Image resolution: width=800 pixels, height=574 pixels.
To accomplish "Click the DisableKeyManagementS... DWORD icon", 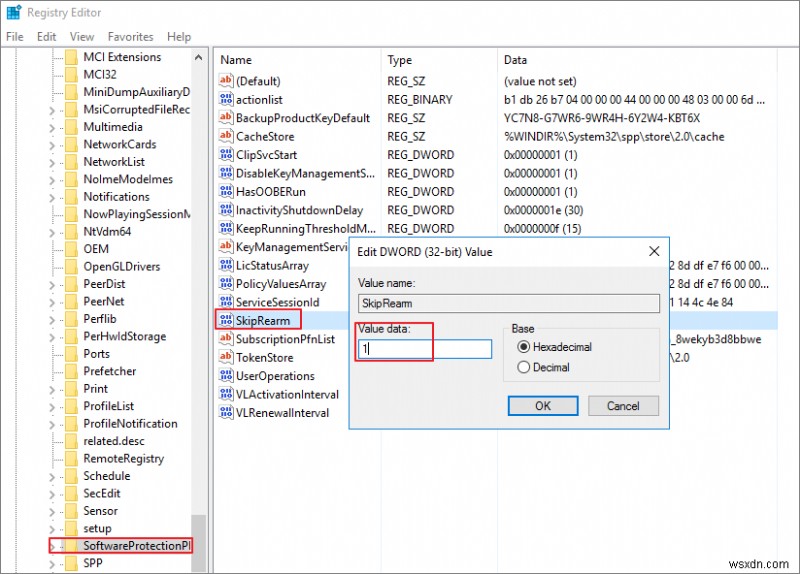I will tap(226, 173).
